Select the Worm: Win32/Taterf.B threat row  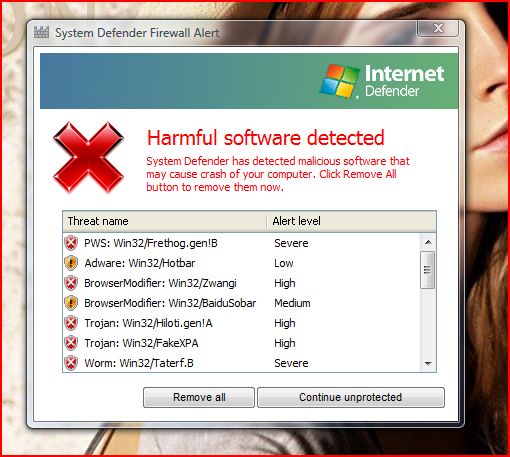pos(242,363)
